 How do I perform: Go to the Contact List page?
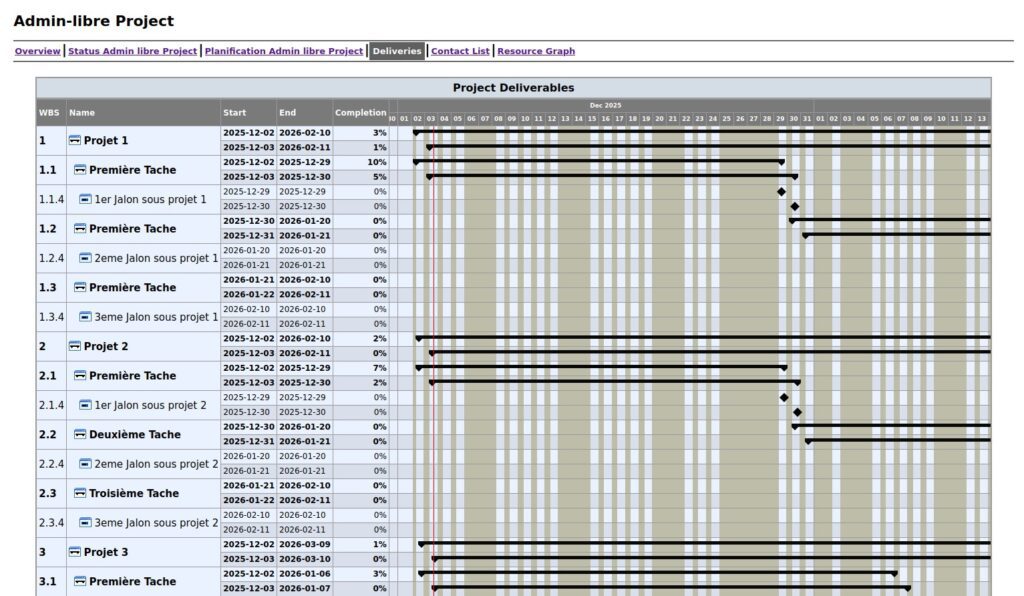pyautogui.click(x=460, y=51)
